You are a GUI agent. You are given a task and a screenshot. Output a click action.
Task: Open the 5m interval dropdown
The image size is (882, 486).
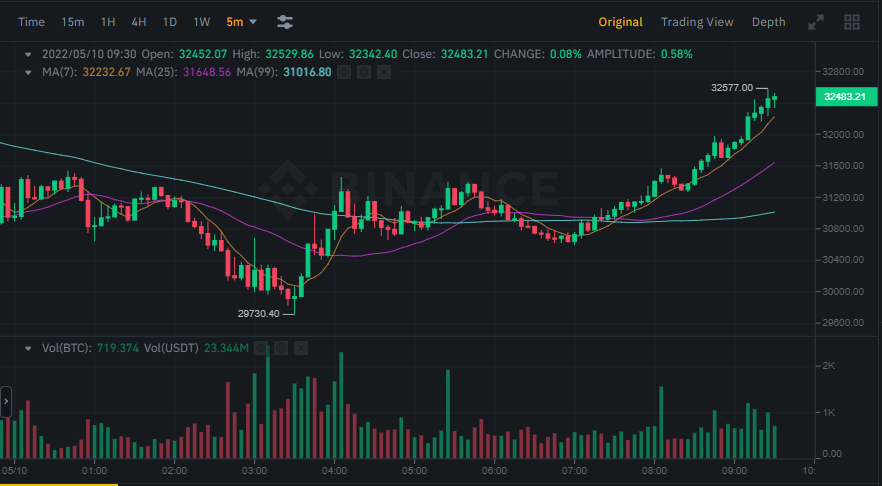pos(241,21)
